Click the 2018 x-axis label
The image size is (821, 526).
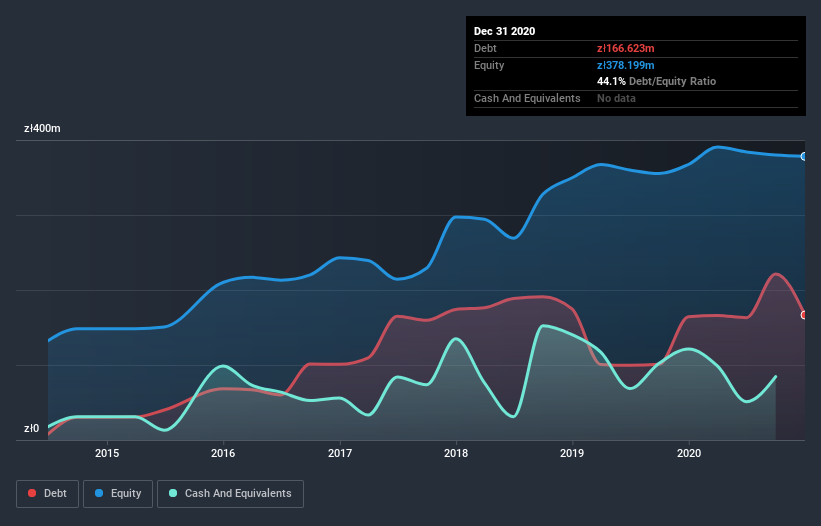click(x=456, y=453)
